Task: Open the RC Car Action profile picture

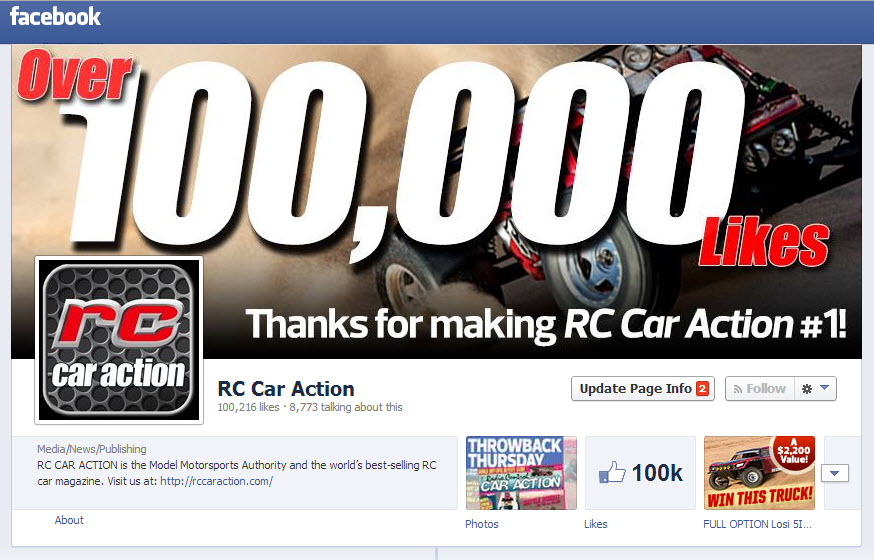Action: point(119,340)
